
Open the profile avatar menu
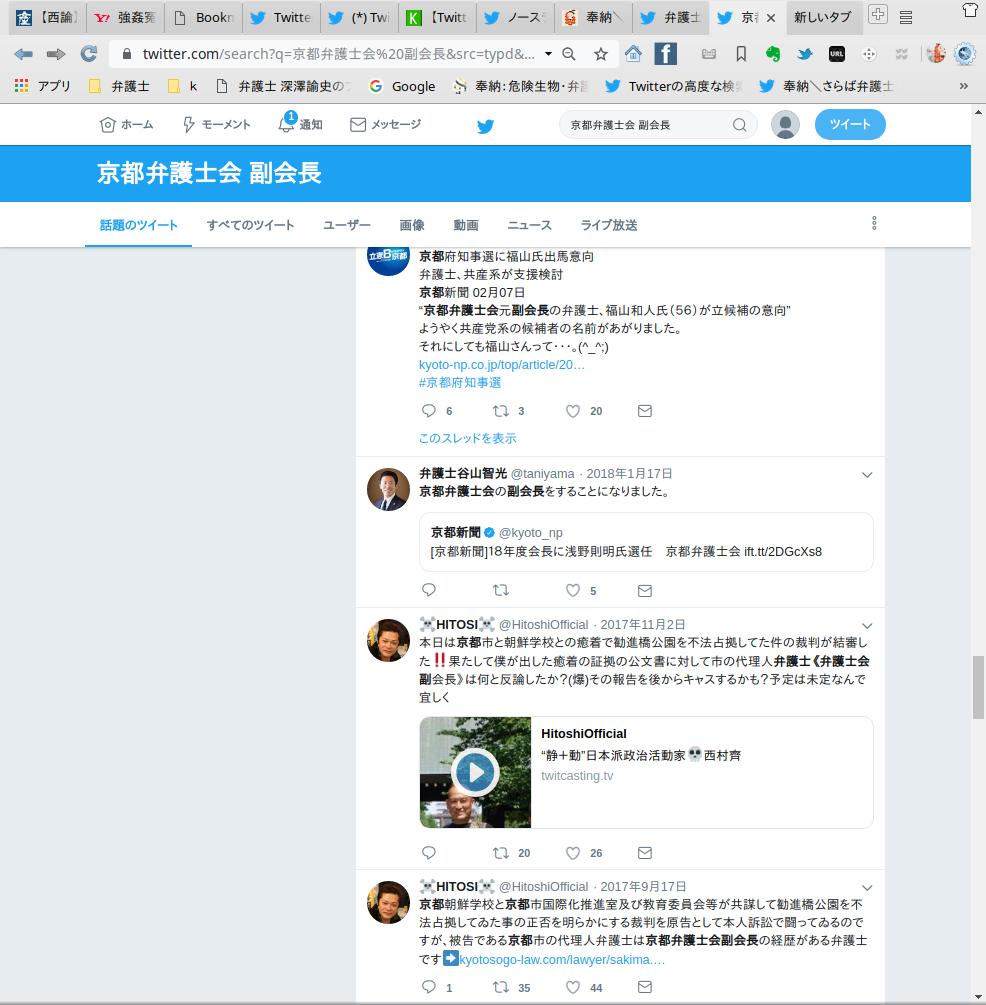(785, 124)
